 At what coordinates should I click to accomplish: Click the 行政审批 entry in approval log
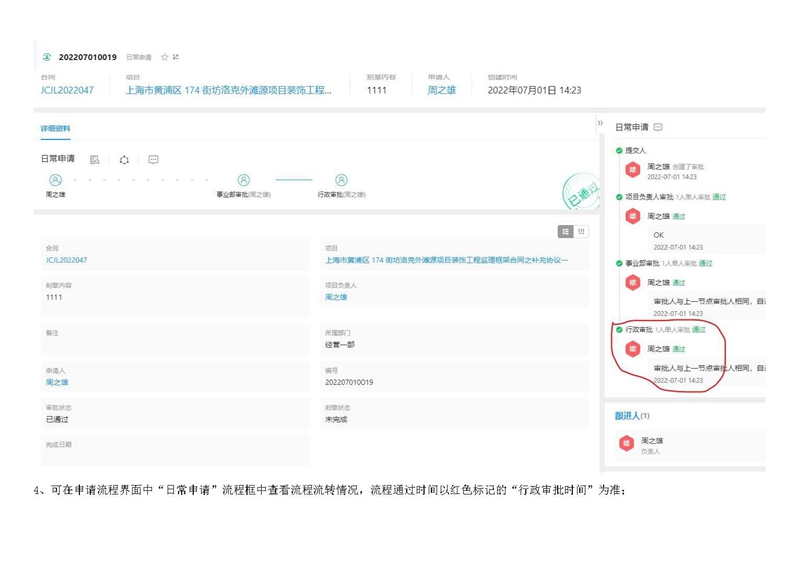click(x=639, y=329)
